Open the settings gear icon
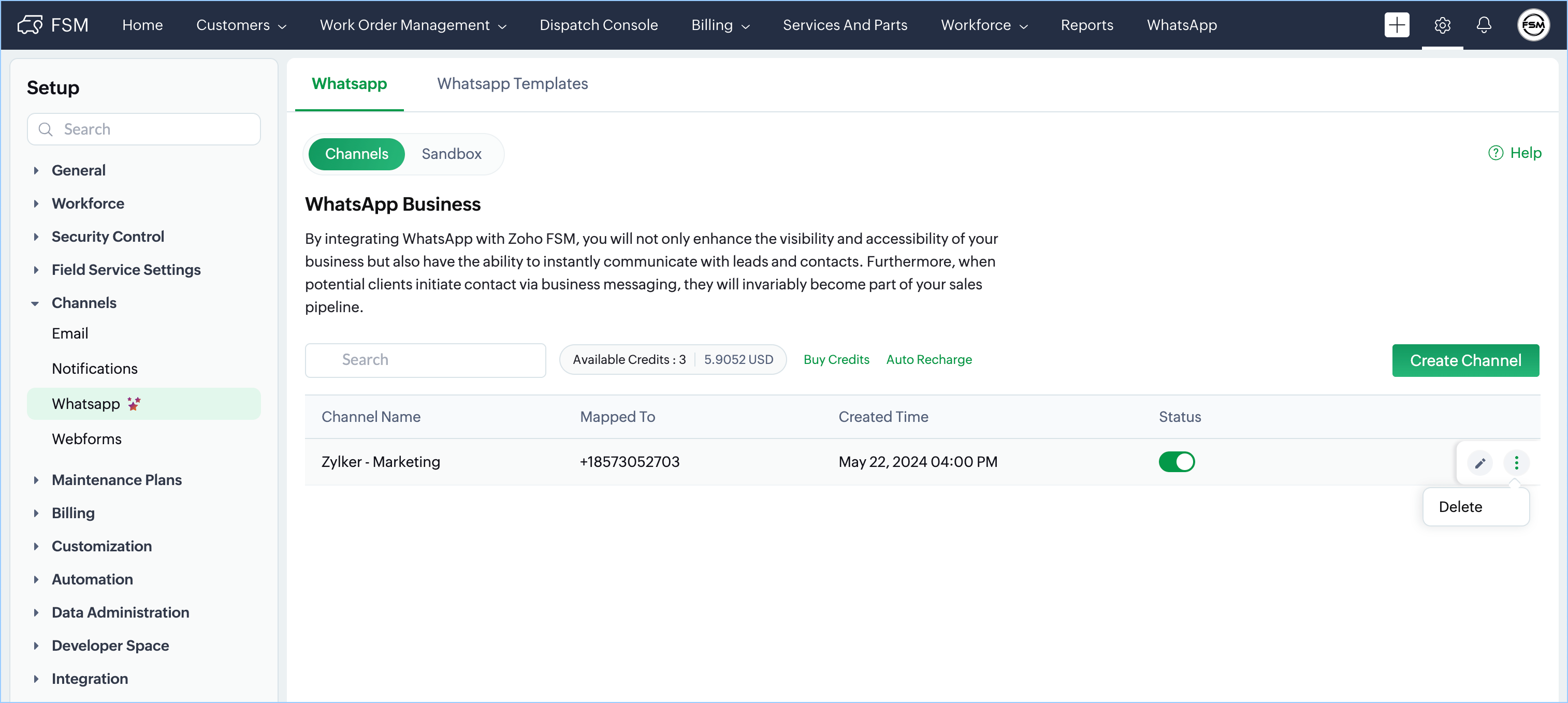The width and height of the screenshot is (1568, 703). coord(1442,25)
